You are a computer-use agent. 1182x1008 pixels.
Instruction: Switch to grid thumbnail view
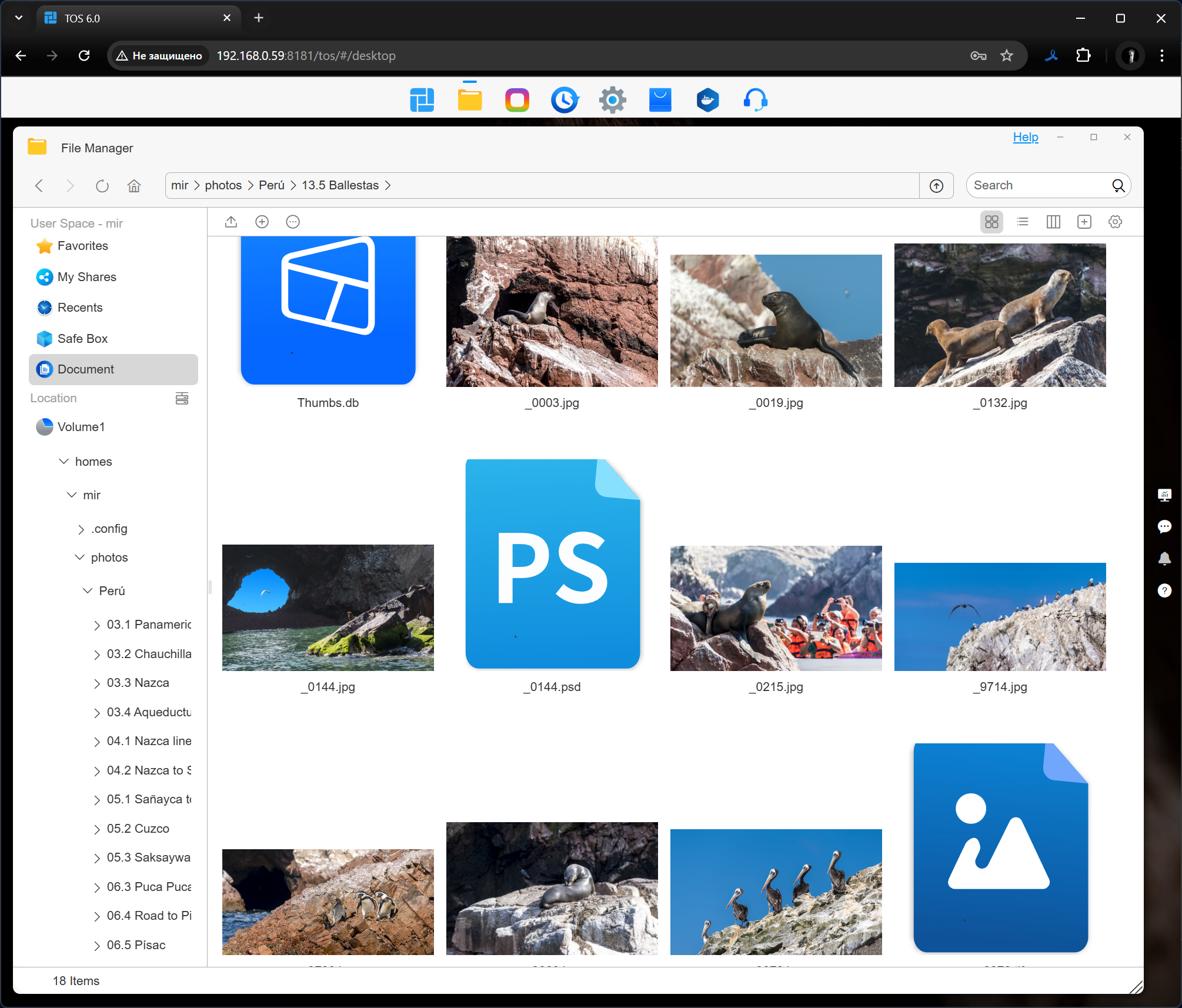pos(991,222)
